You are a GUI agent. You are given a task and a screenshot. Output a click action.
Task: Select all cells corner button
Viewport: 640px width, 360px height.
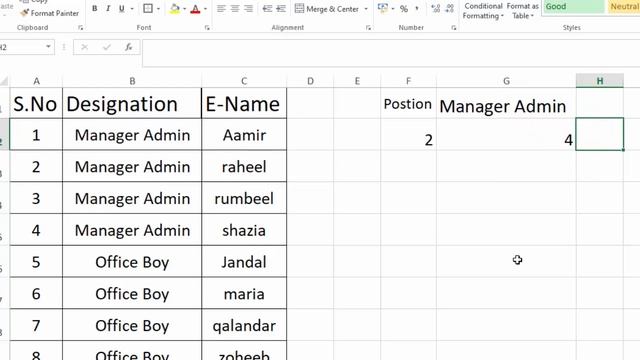4,81
